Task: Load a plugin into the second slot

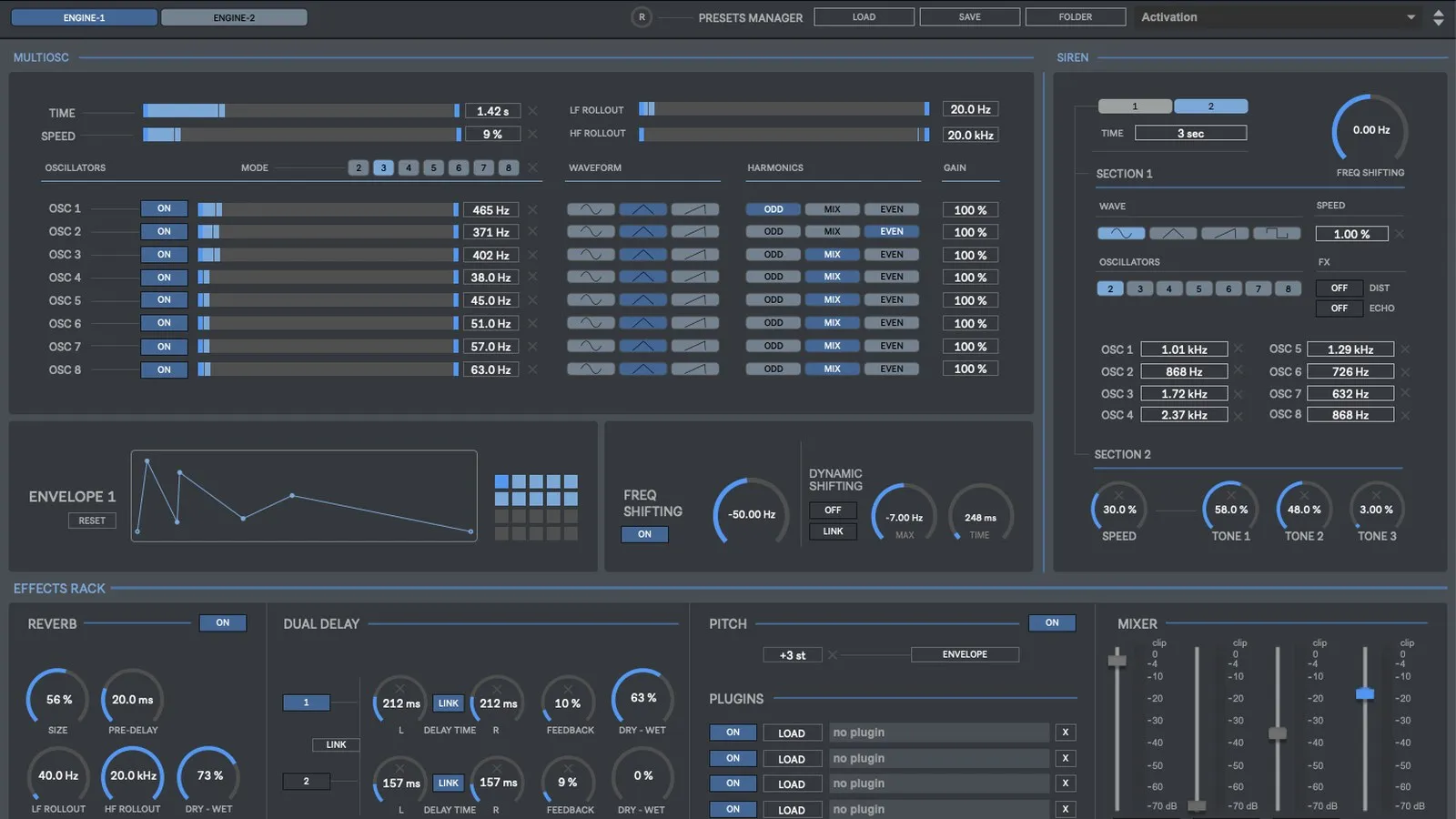Action: click(x=792, y=759)
